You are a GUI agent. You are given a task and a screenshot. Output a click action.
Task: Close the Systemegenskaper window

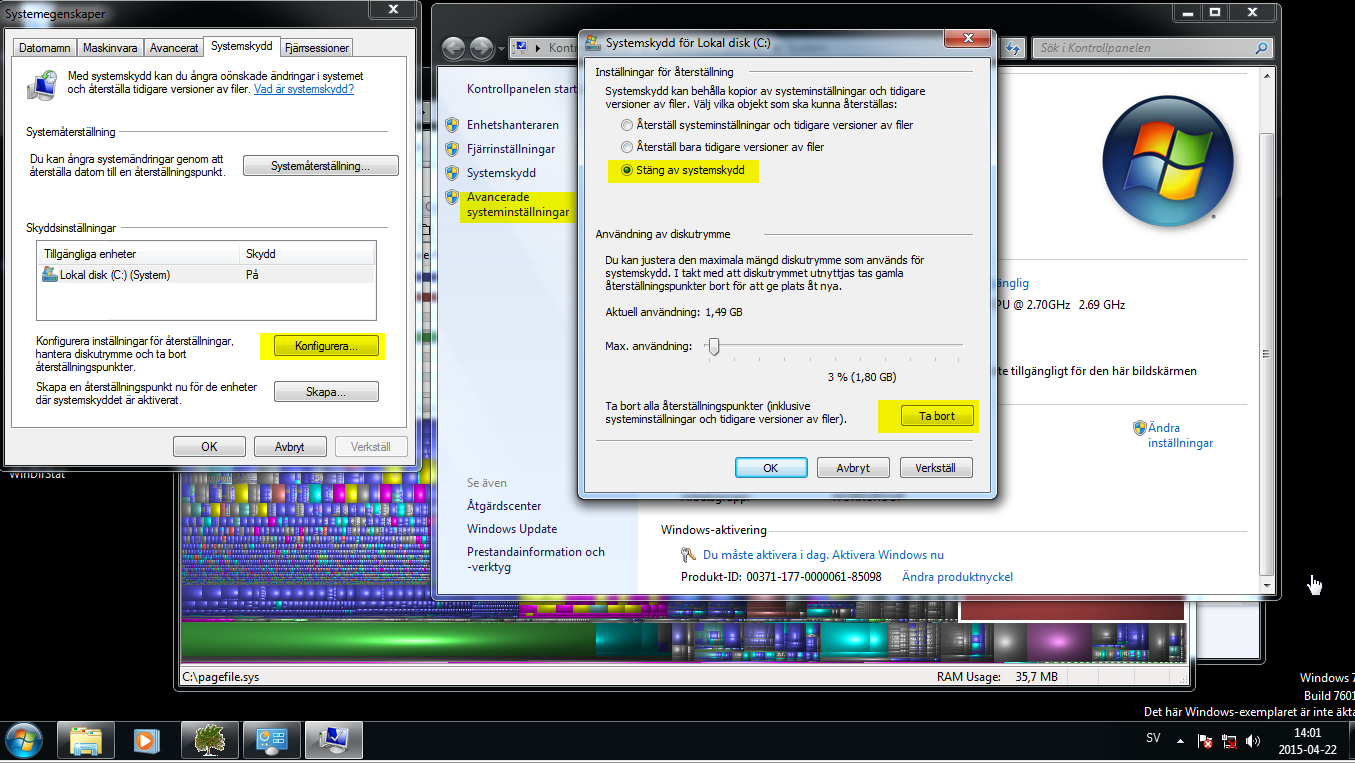[x=395, y=9]
